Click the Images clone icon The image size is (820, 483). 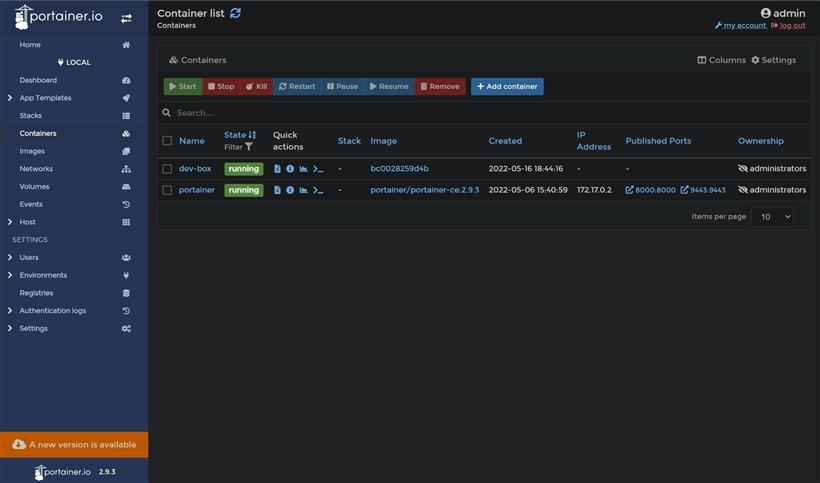126,152
